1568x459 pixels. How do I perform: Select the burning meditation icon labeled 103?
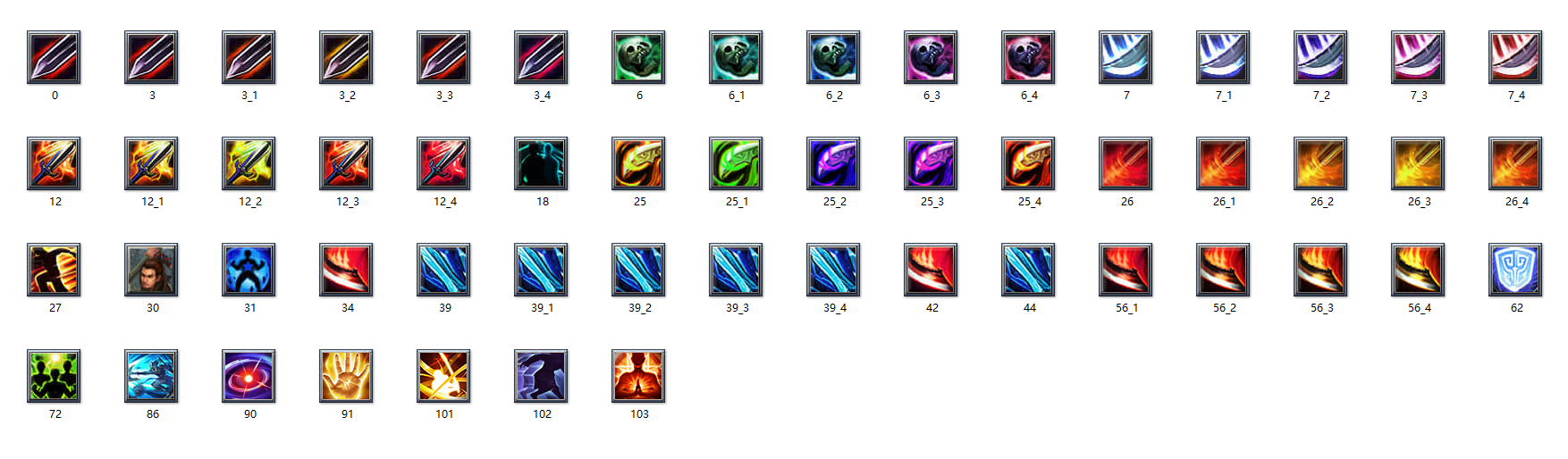pyautogui.click(x=638, y=376)
